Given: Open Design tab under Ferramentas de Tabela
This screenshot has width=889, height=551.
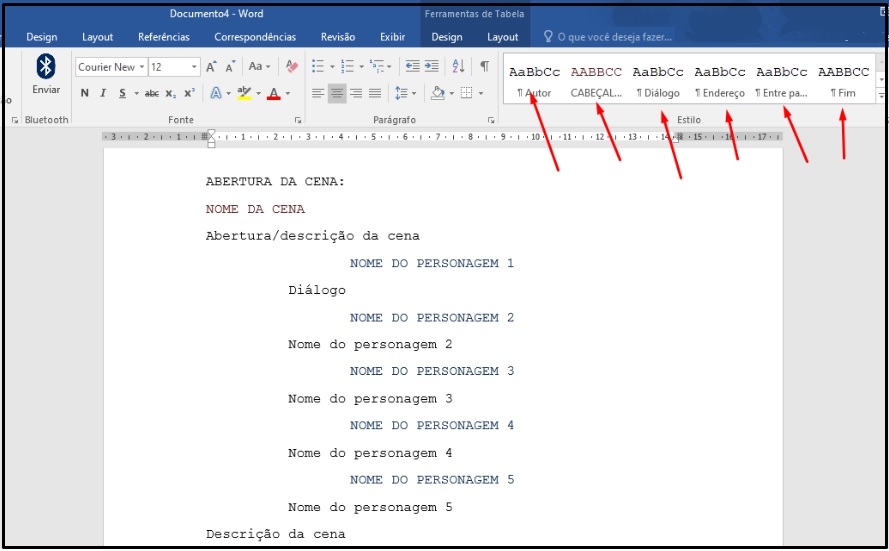Looking at the screenshot, I should (x=447, y=37).
